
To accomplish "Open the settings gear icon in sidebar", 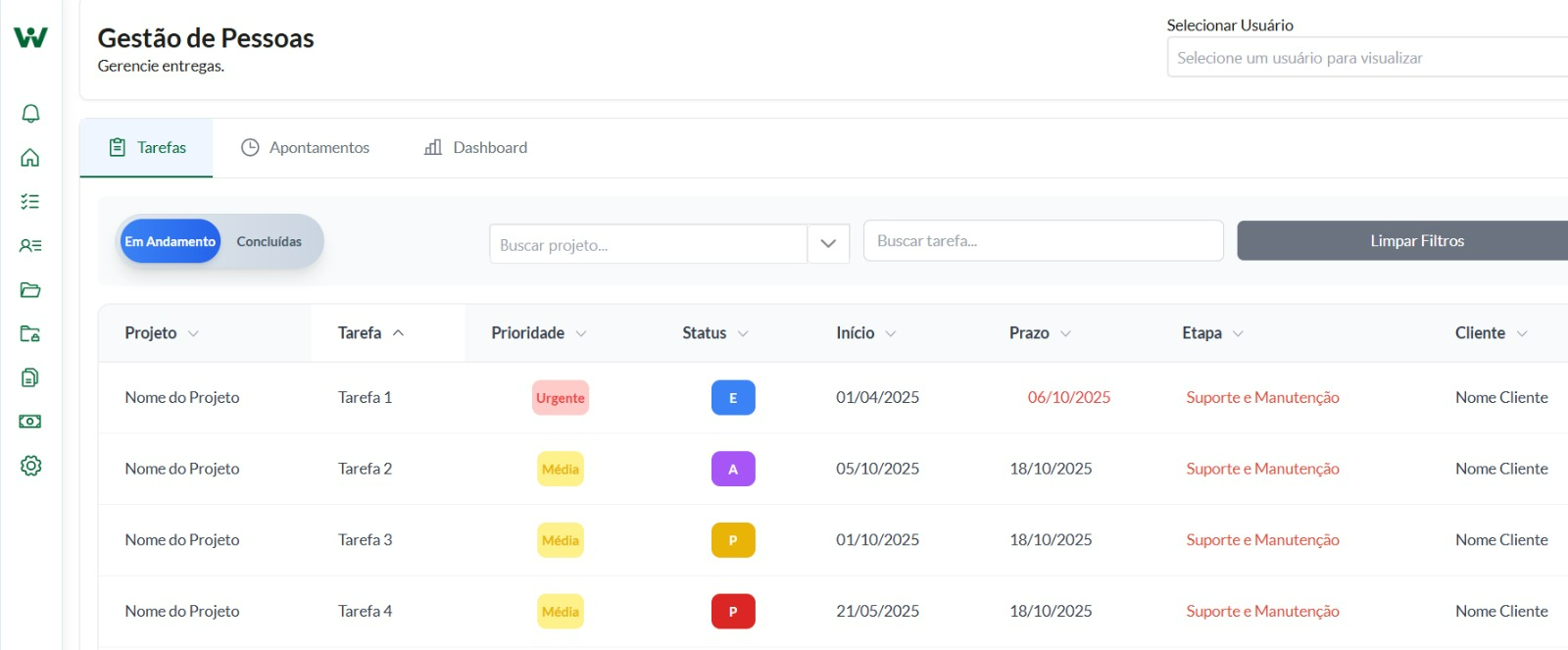I will click(x=30, y=466).
